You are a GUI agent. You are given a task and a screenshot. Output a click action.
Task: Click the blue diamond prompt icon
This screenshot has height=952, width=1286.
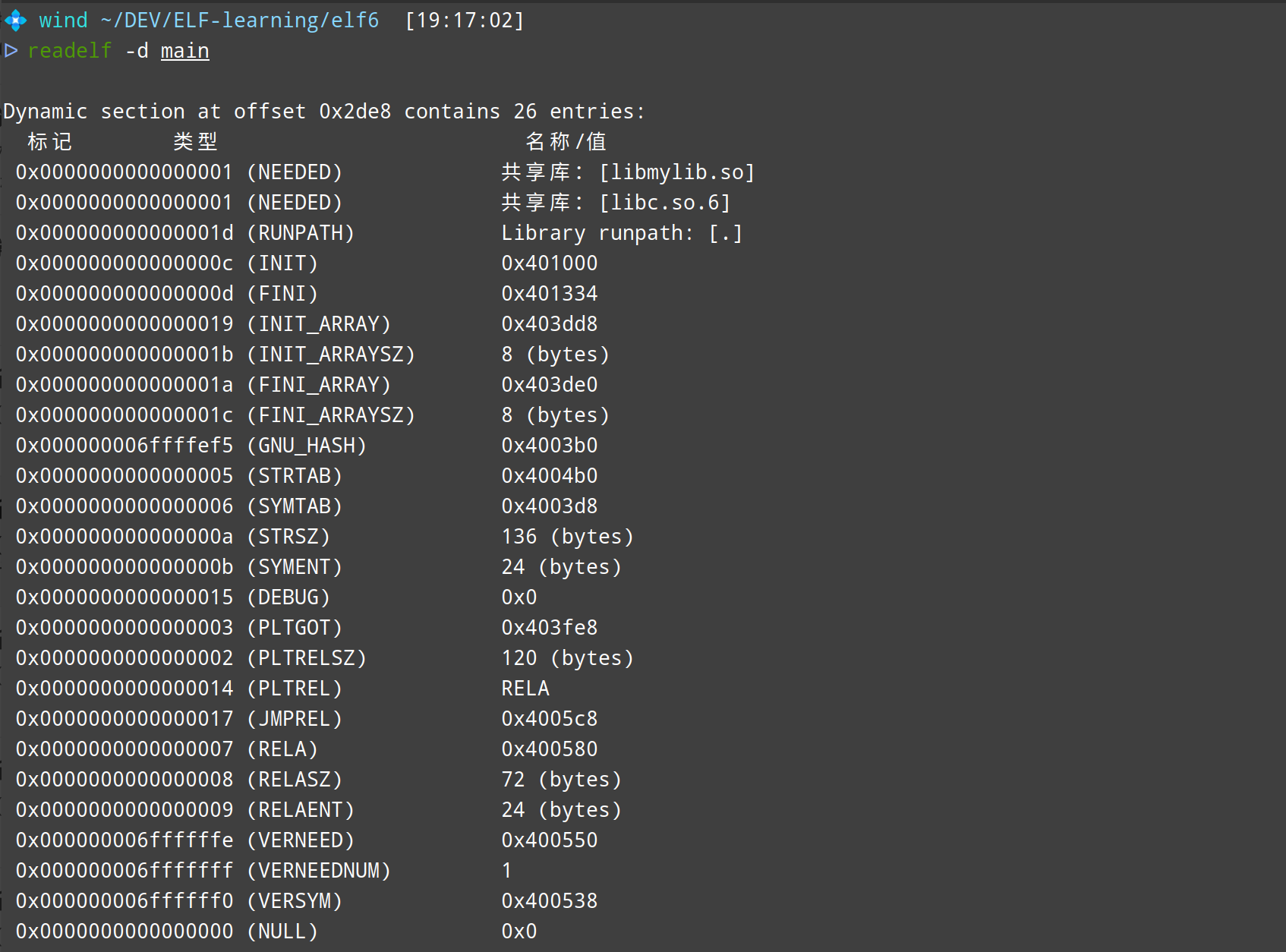[15, 20]
